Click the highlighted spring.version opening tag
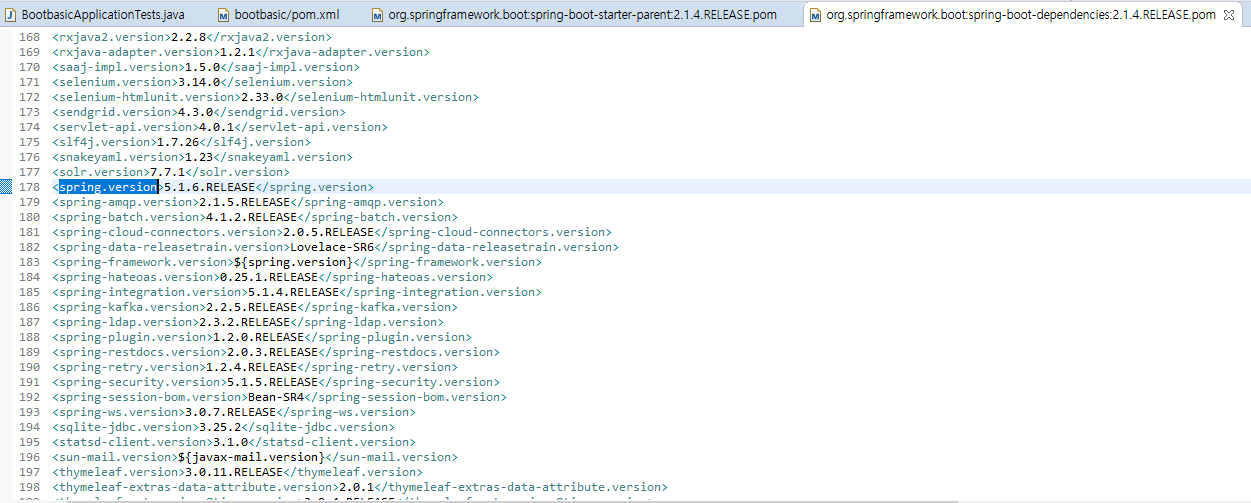This screenshot has width=1251, height=503. (x=108, y=187)
